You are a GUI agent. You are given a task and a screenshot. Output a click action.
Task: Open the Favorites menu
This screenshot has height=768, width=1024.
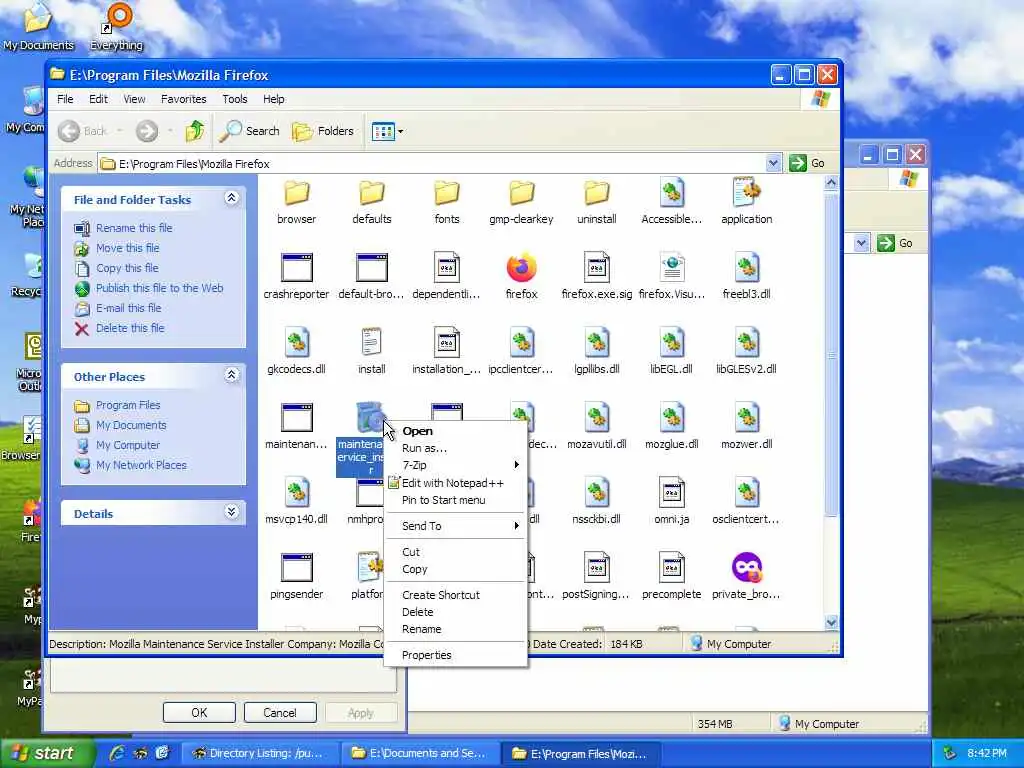click(x=184, y=99)
